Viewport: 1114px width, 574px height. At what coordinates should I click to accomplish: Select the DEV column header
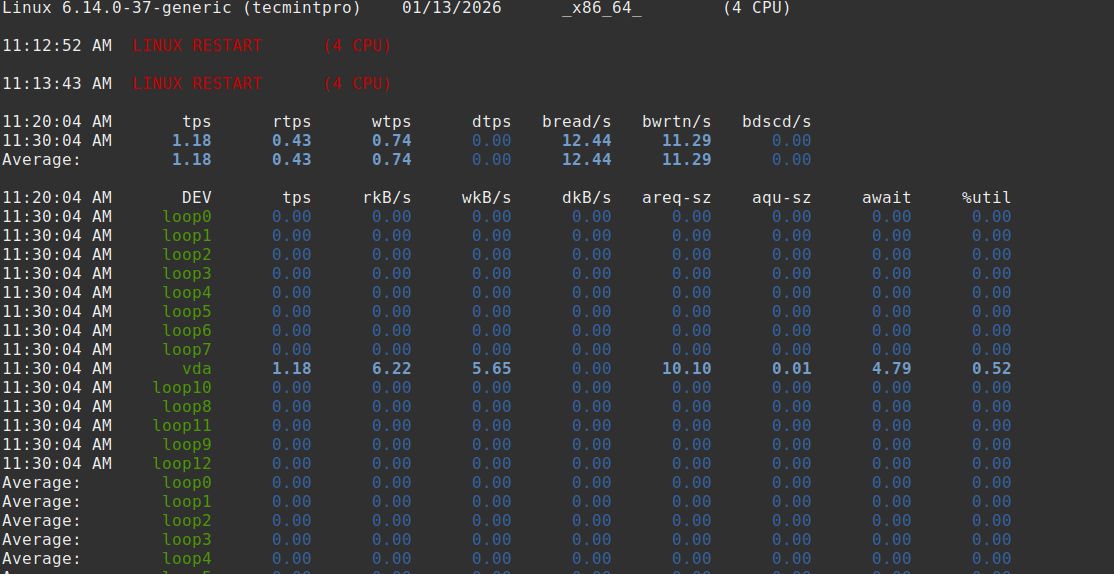pyautogui.click(x=196, y=197)
